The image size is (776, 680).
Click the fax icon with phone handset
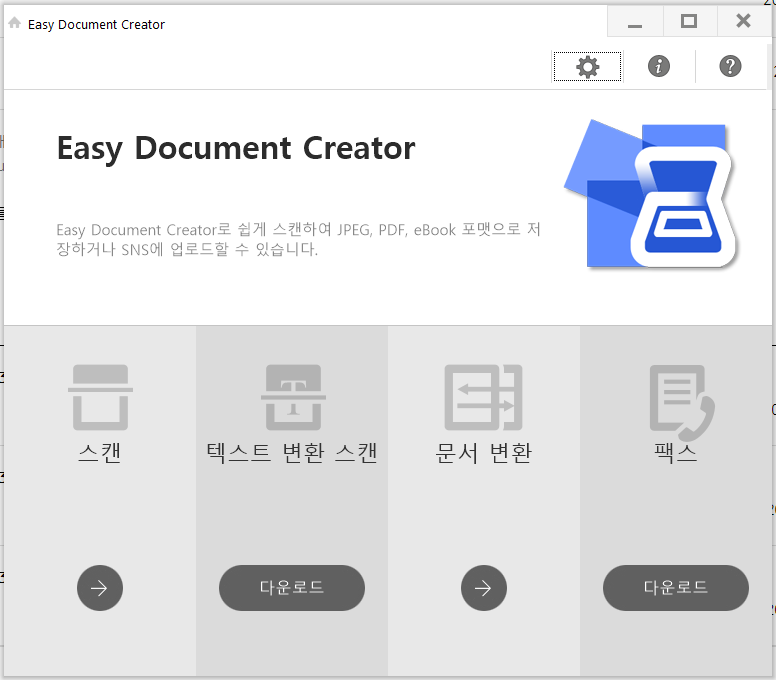tap(682, 402)
